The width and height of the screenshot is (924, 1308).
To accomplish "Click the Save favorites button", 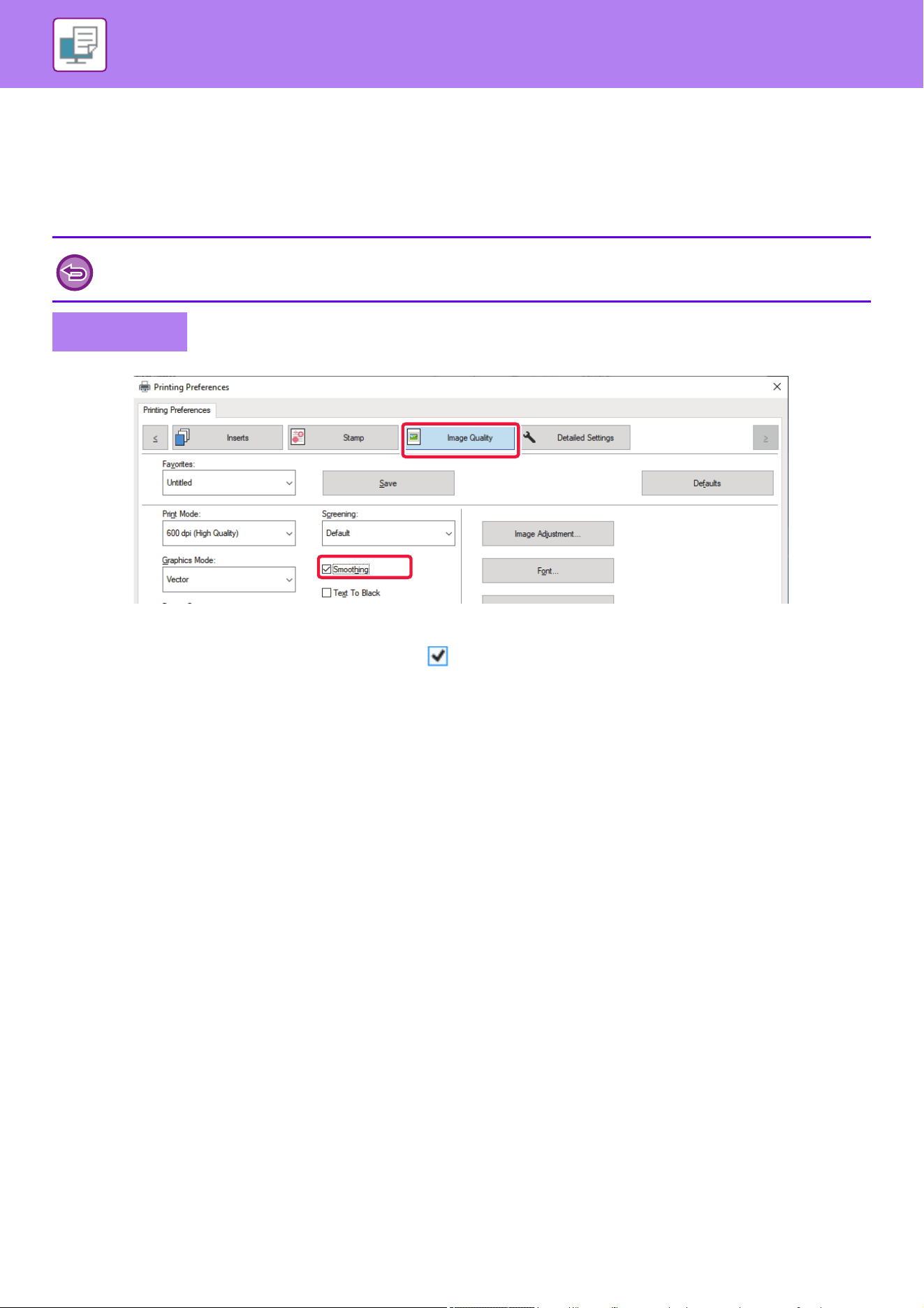I will (x=388, y=483).
